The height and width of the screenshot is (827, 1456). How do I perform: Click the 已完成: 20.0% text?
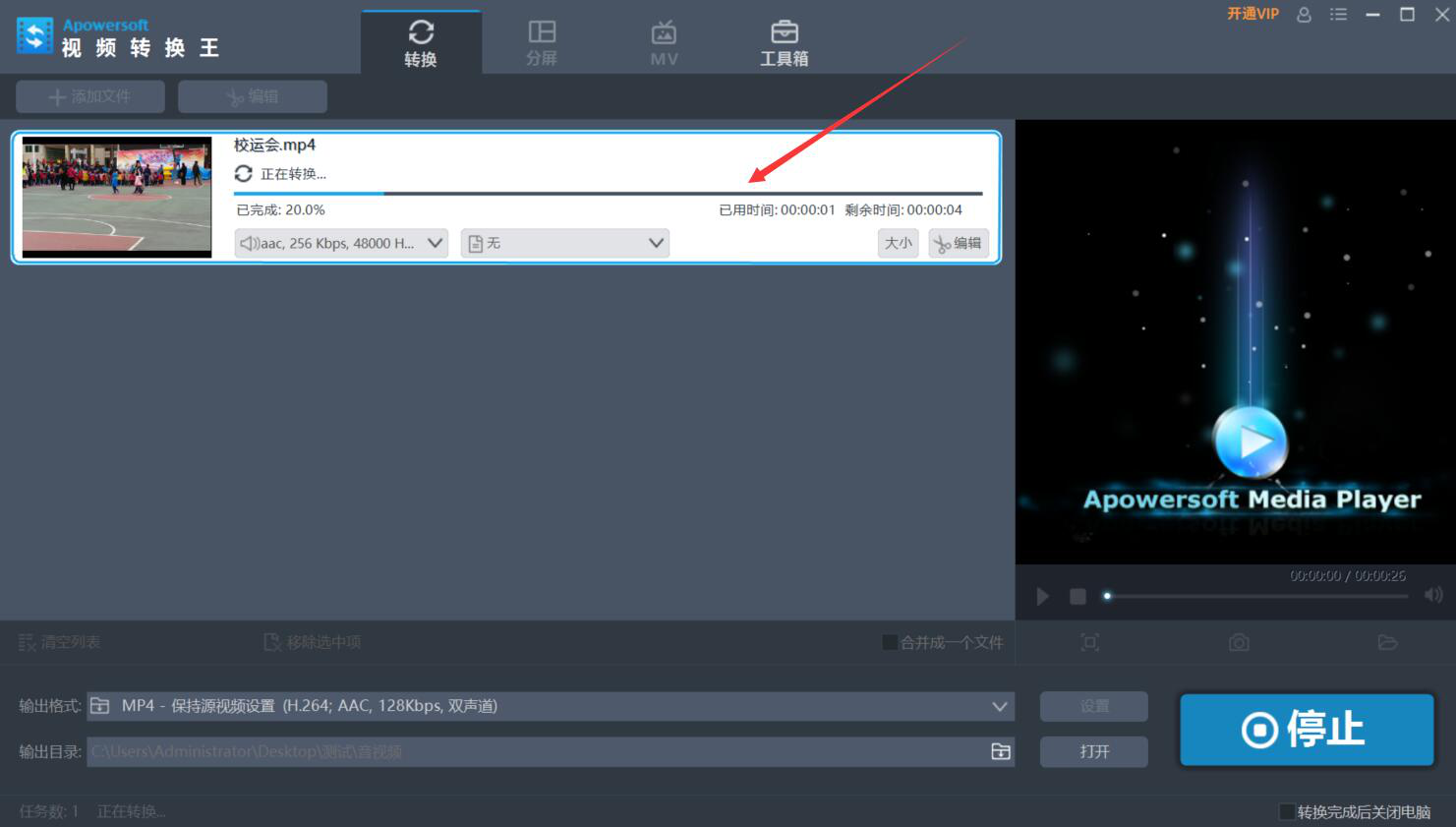click(x=280, y=209)
